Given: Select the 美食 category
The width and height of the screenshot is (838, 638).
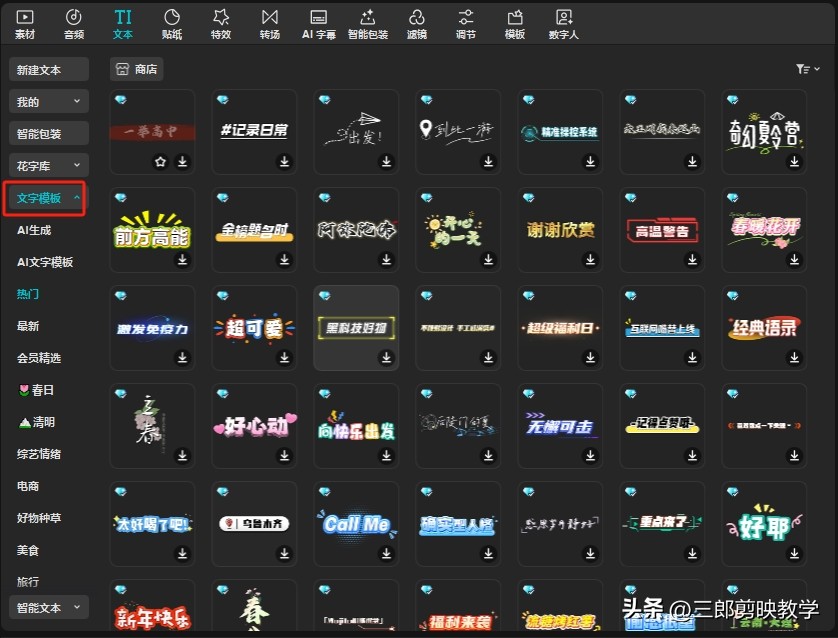Looking at the screenshot, I should click(x=28, y=550).
